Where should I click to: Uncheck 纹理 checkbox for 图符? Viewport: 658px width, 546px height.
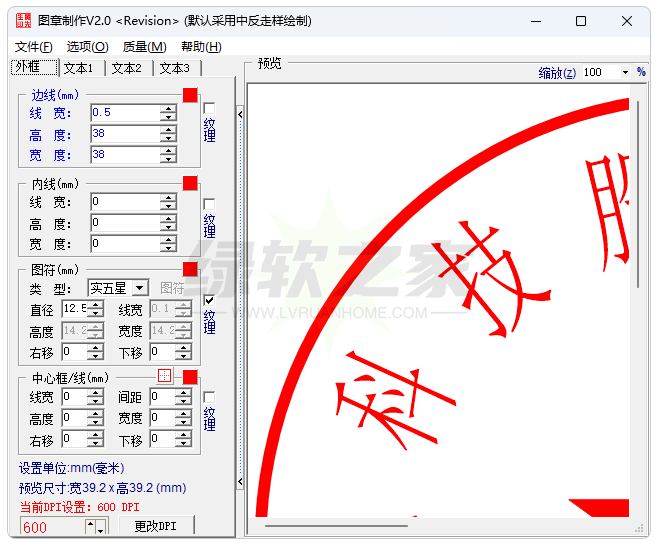click(209, 300)
